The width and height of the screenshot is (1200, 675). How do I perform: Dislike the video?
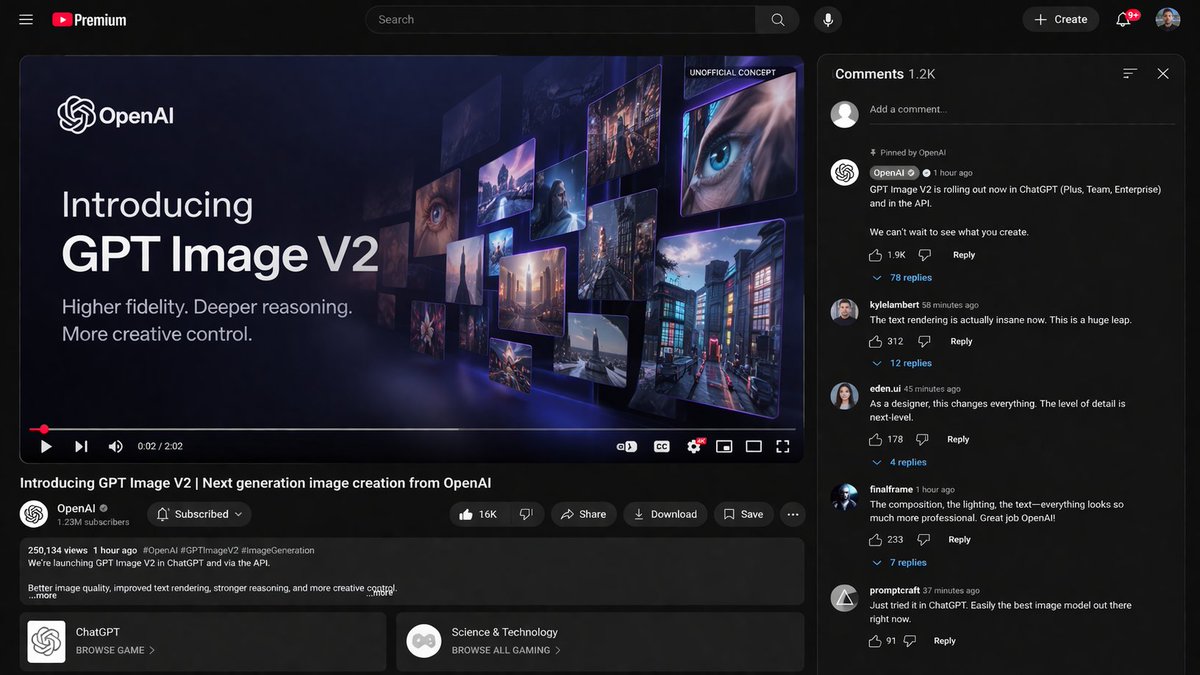[x=525, y=514]
